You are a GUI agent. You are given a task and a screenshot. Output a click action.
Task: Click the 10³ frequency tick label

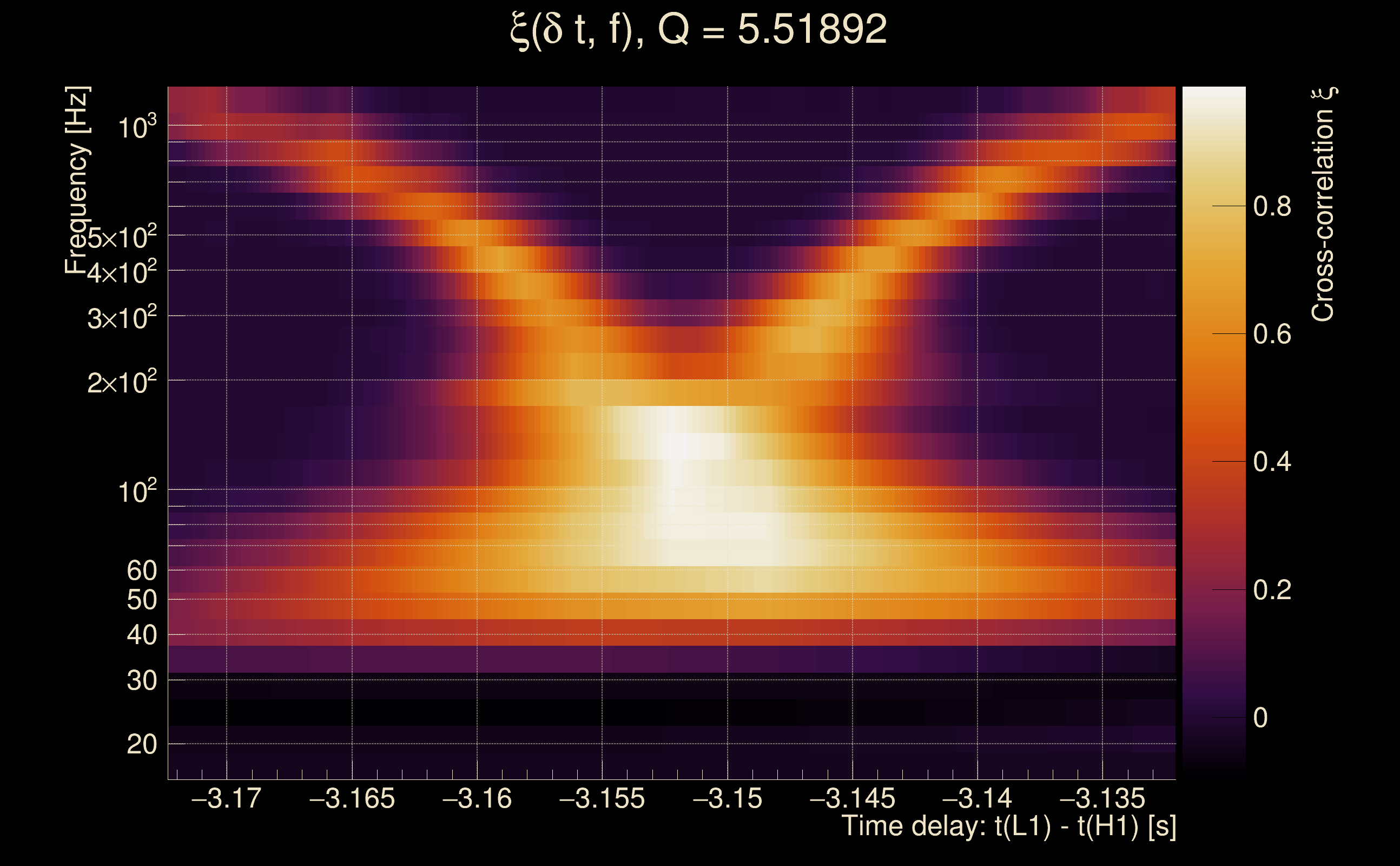point(137,127)
